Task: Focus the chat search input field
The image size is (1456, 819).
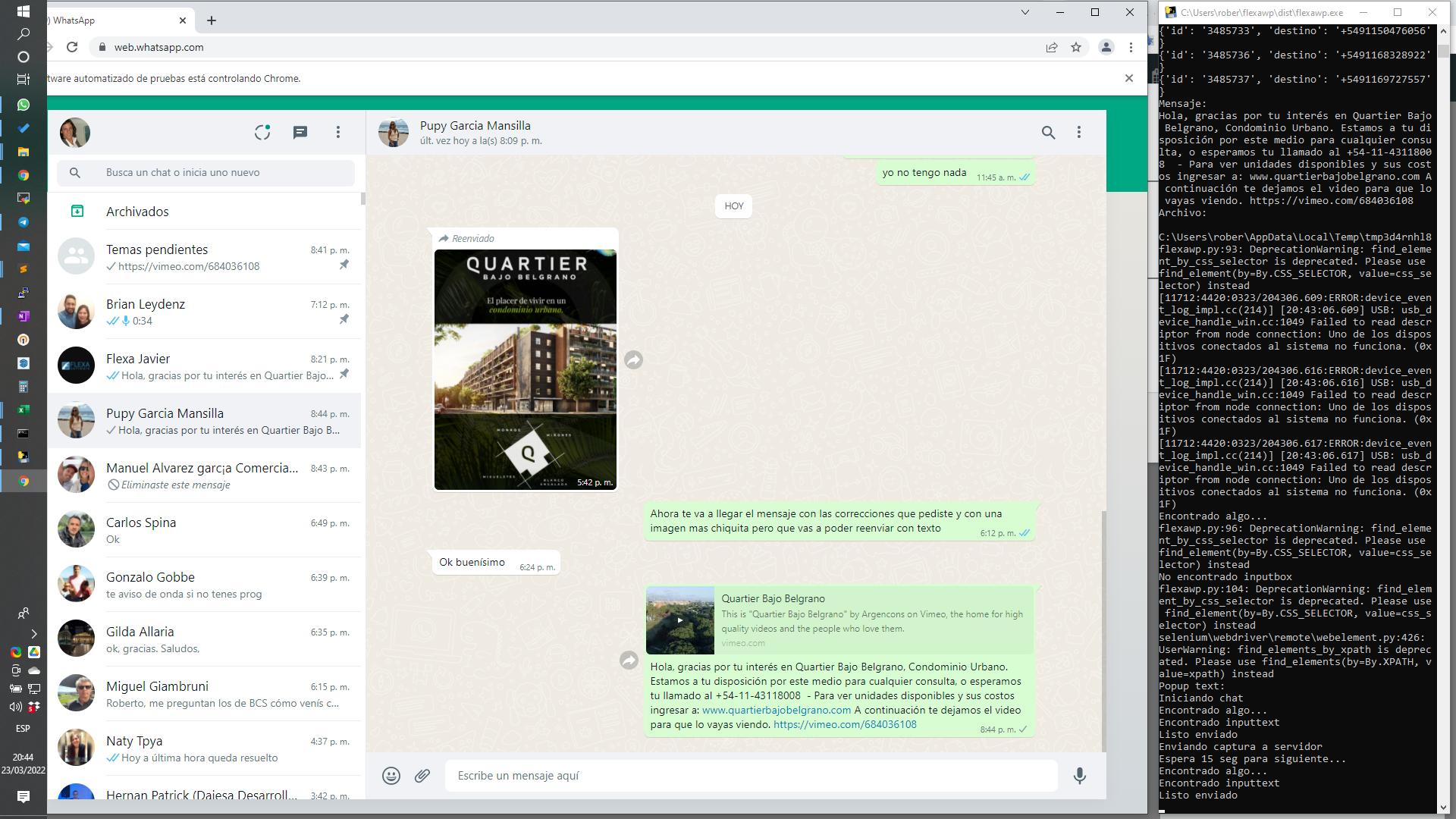Action: click(x=206, y=172)
